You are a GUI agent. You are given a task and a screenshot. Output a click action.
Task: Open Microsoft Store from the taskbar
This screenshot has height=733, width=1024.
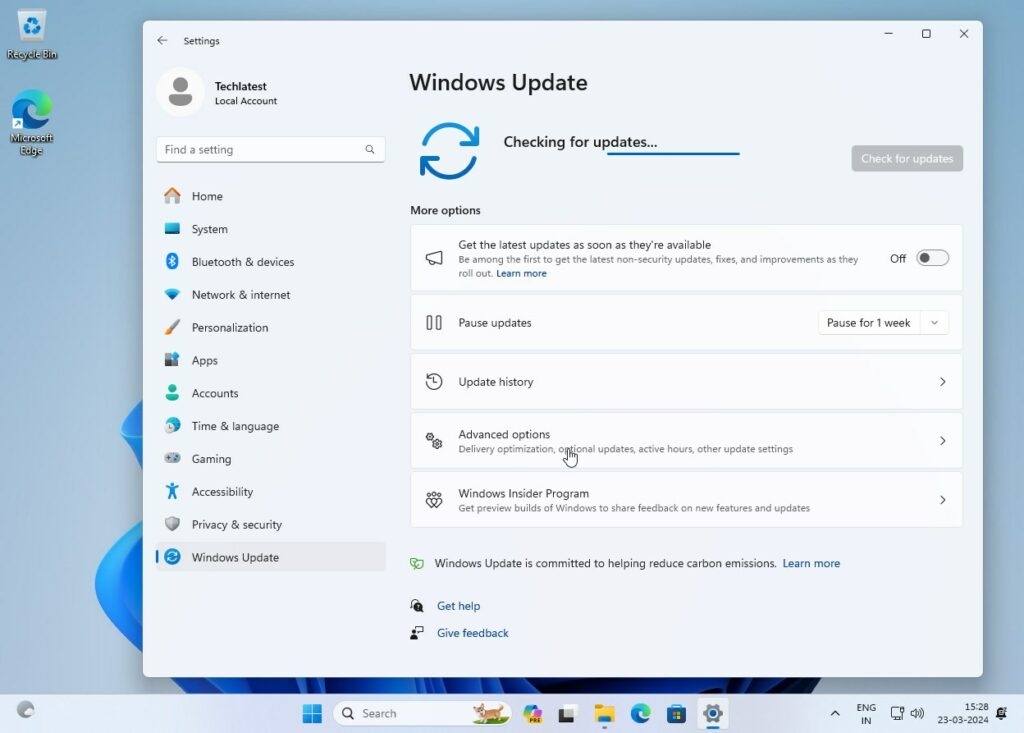[676, 713]
